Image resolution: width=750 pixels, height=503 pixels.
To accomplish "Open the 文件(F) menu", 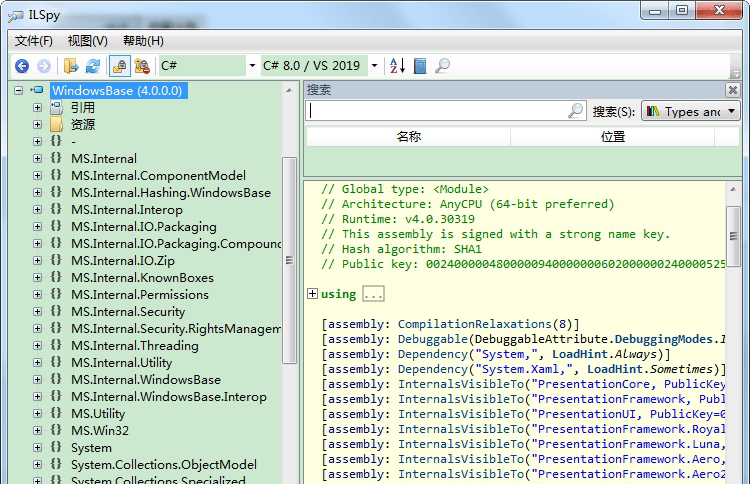I will pyautogui.click(x=34, y=41).
